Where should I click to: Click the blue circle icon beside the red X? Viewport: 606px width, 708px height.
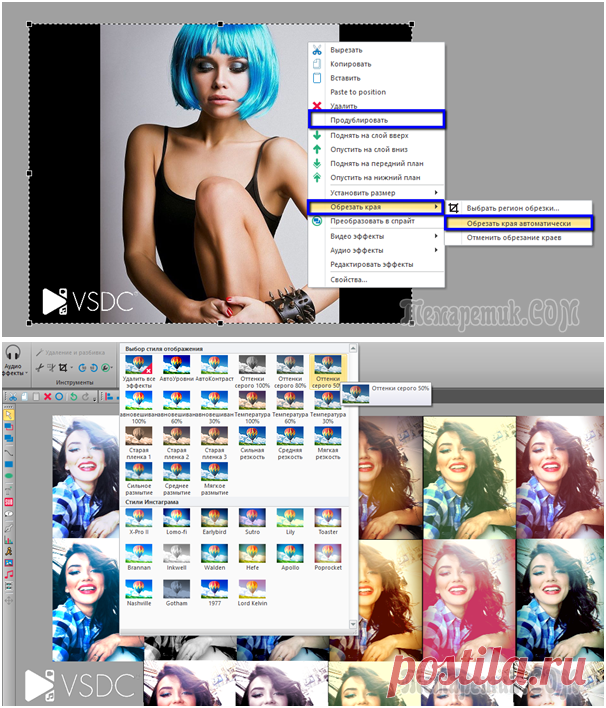pyautogui.click(x=59, y=396)
